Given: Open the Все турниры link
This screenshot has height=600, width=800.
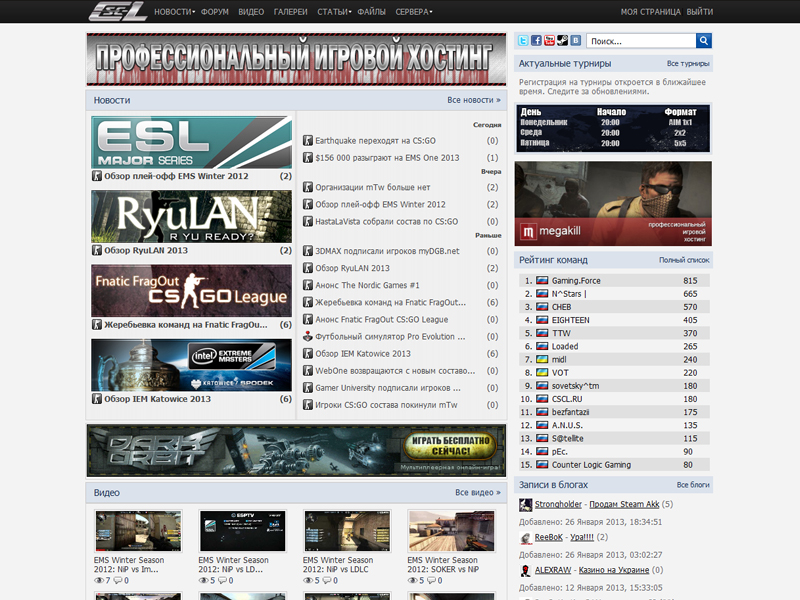Looking at the screenshot, I should [688, 63].
